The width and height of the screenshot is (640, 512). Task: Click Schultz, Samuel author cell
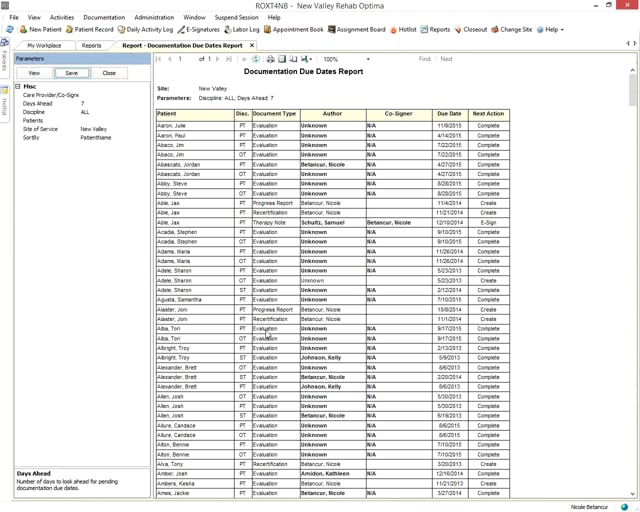coord(333,223)
